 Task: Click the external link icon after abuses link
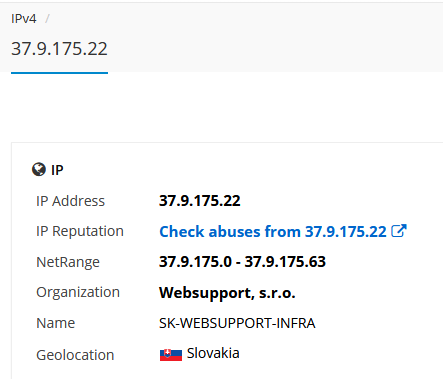399,231
